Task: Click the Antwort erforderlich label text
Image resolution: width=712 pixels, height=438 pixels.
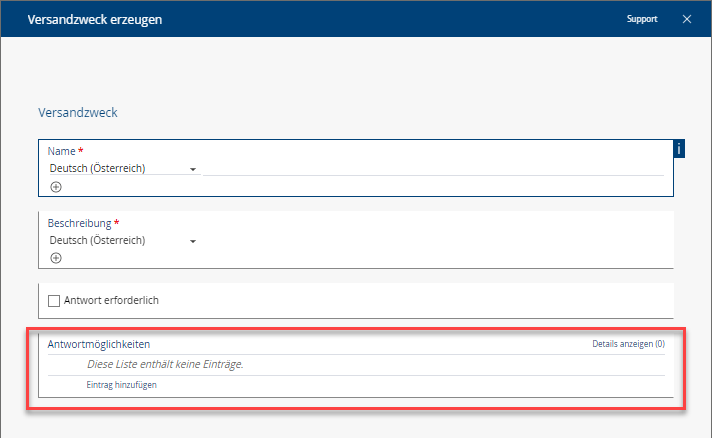Action: tap(111, 300)
